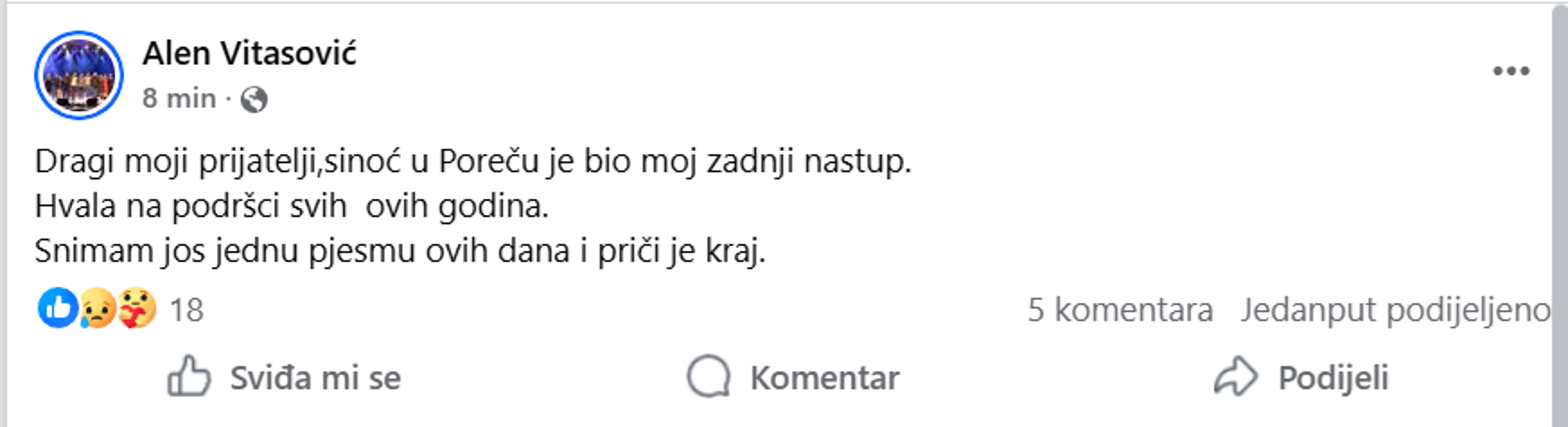Click the blue thumbs-up reaction emoji
The width and height of the screenshot is (1568, 427).
tap(58, 308)
